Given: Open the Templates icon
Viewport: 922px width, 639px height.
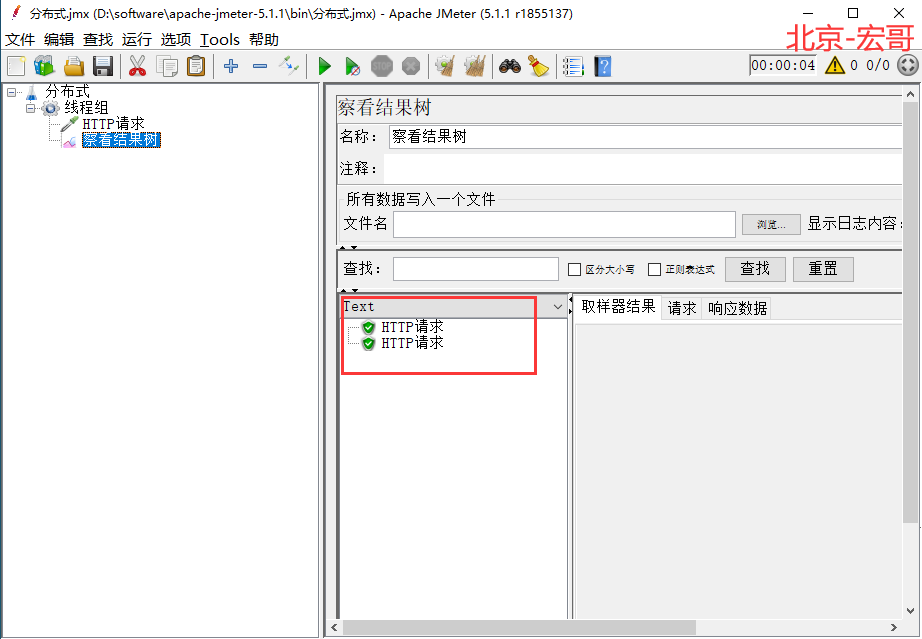Looking at the screenshot, I should (x=44, y=66).
